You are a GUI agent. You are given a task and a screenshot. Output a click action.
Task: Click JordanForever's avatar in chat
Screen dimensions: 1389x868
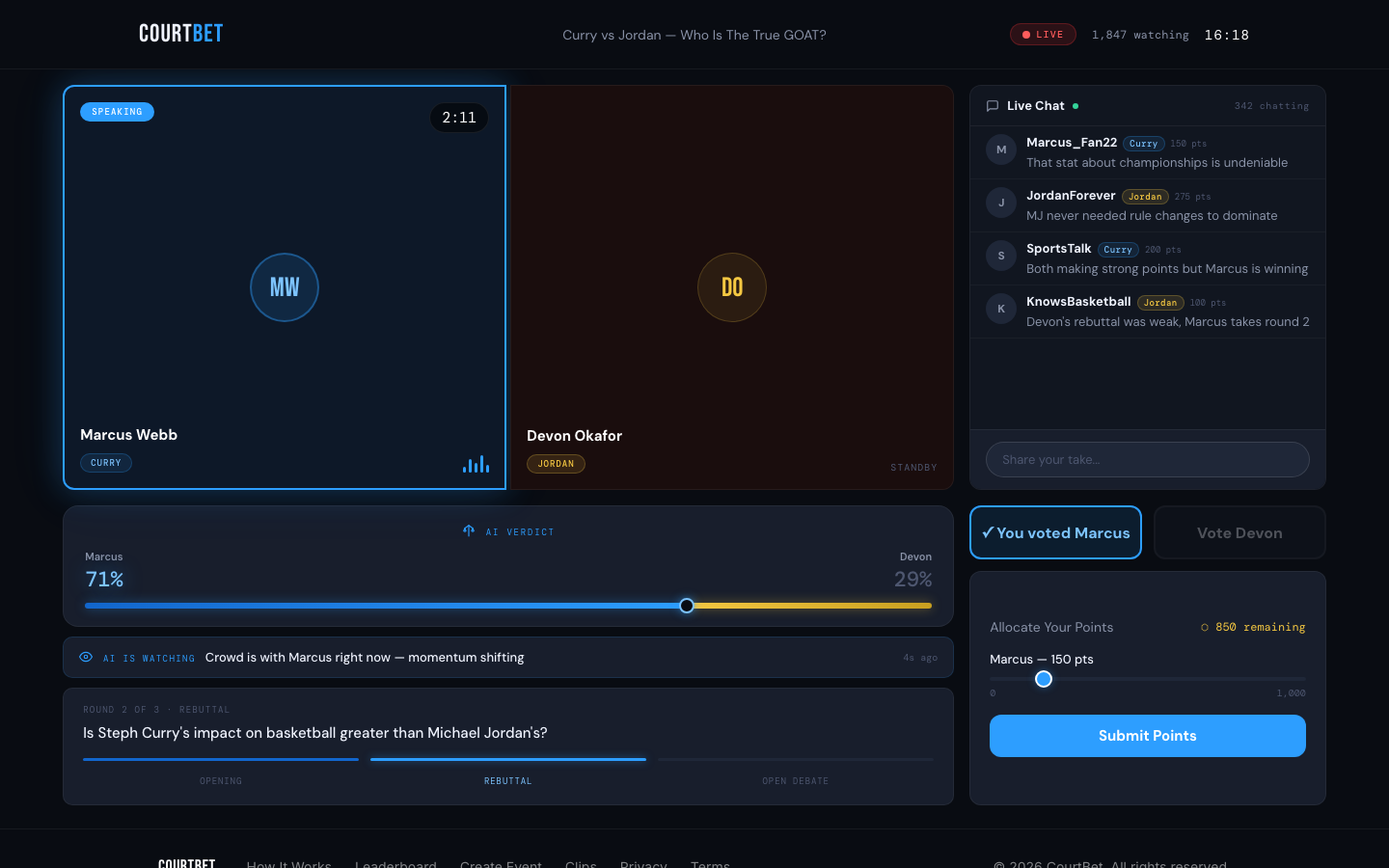click(x=1001, y=203)
